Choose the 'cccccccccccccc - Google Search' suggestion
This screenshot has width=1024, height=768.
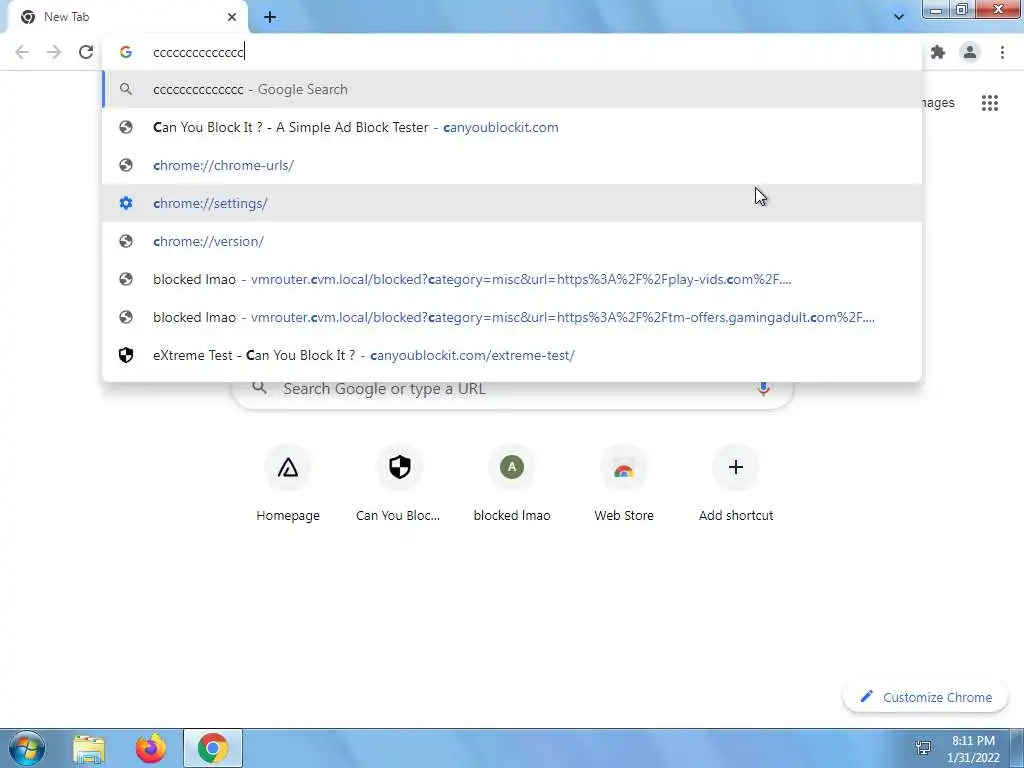(x=512, y=89)
